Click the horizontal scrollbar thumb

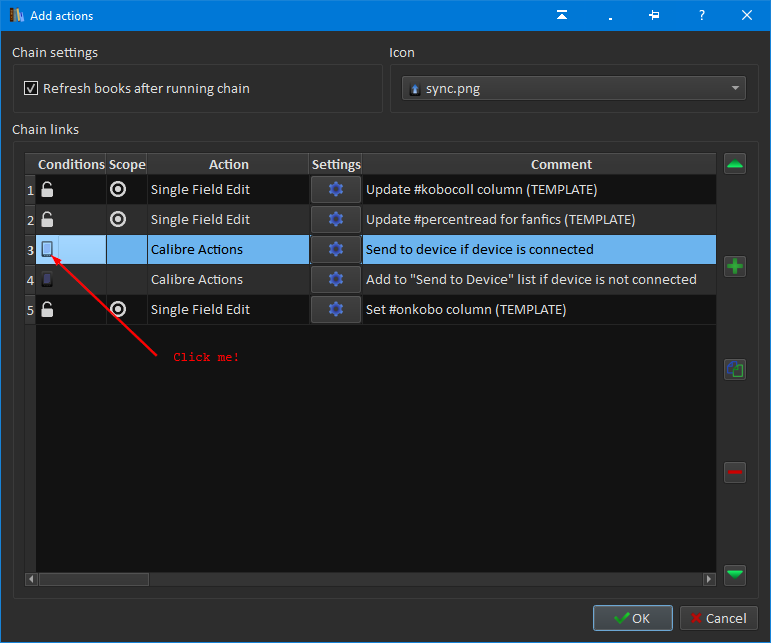[x=94, y=579]
